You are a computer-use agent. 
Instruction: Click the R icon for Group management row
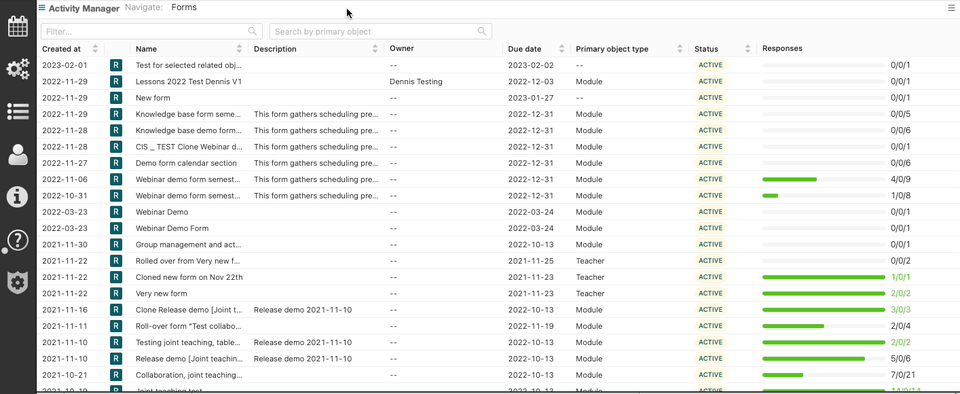pos(116,245)
